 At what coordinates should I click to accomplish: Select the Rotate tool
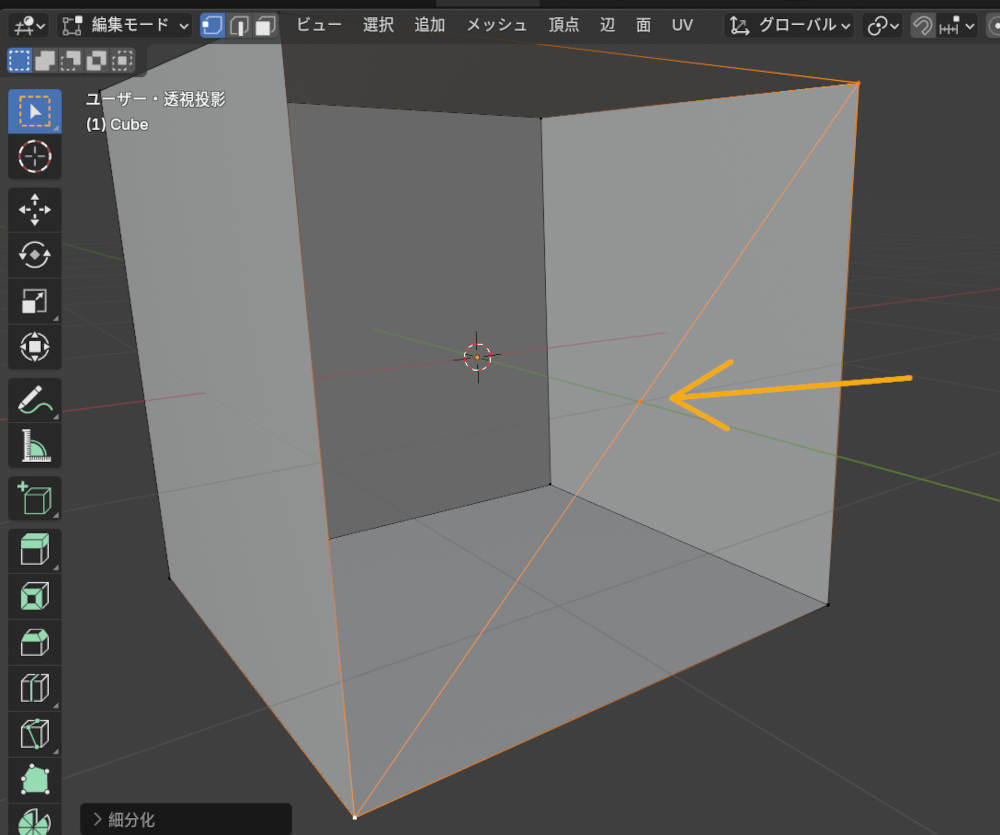click(35, 255)
